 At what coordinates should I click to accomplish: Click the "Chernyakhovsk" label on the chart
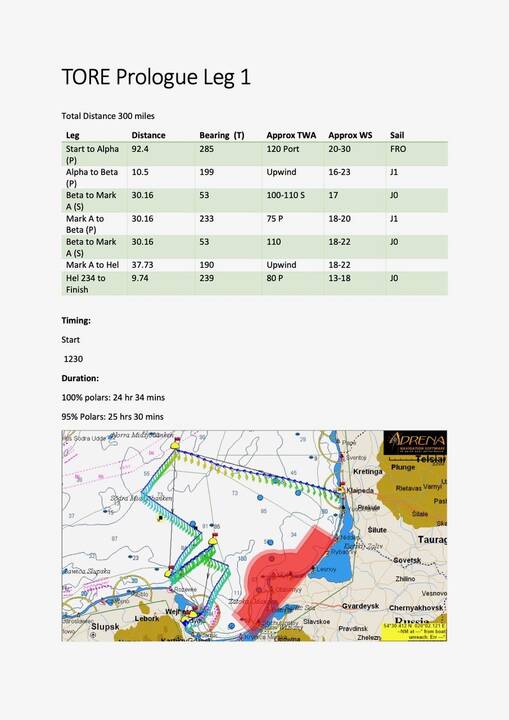416,608
